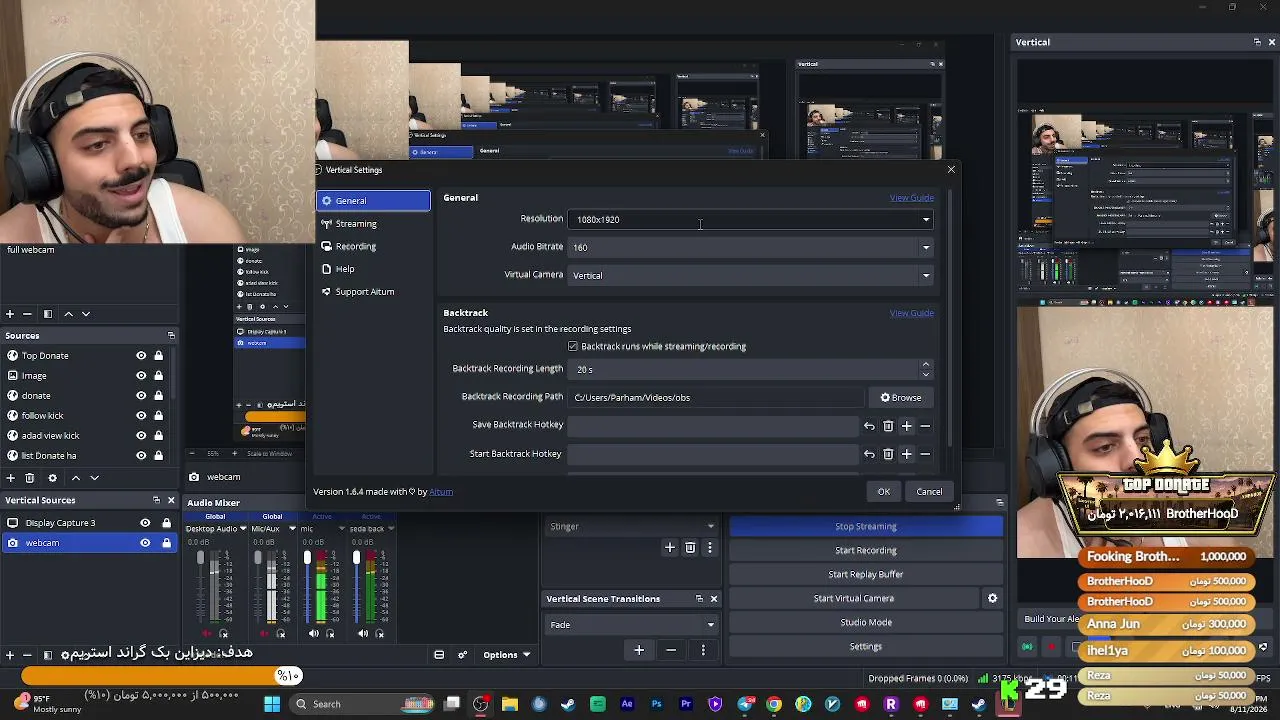Remove selected source with Sources trash icon

click(29, 478)
